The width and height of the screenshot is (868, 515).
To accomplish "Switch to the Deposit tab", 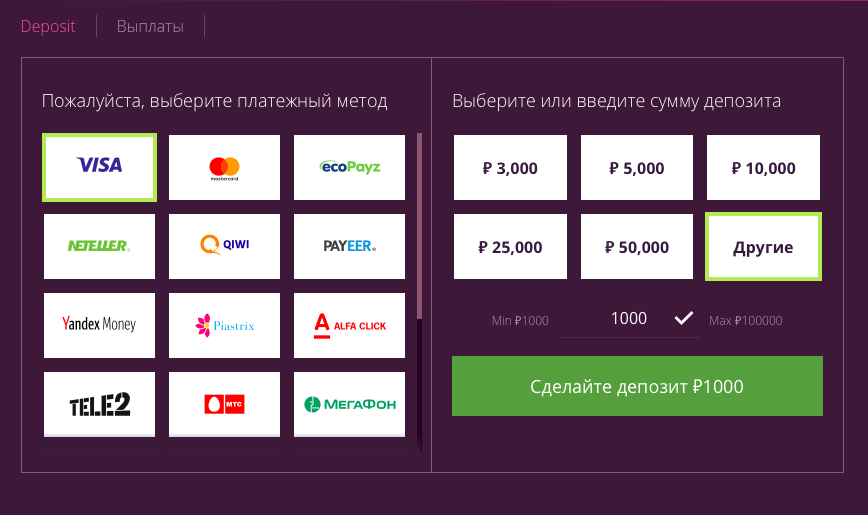I will [48, 26].
